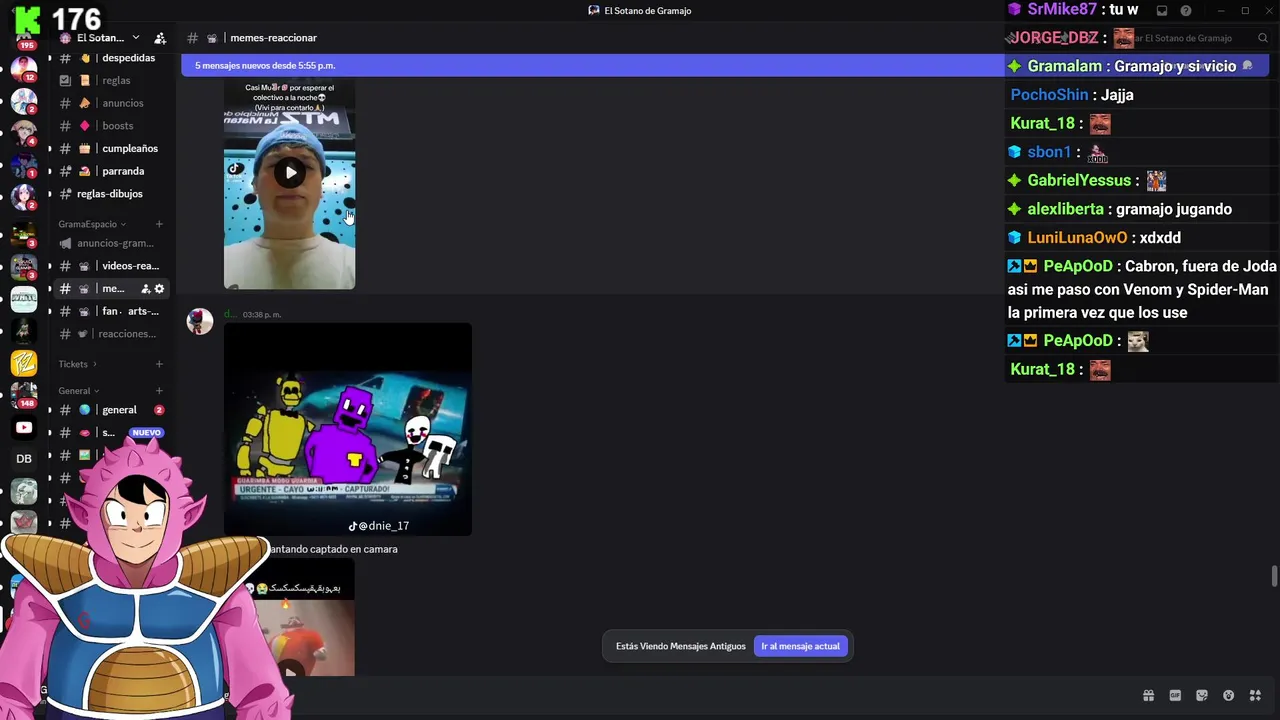Open the server icon with badge 4
The width and height of the screenshot is (1280, 720).
click(24, 133)
